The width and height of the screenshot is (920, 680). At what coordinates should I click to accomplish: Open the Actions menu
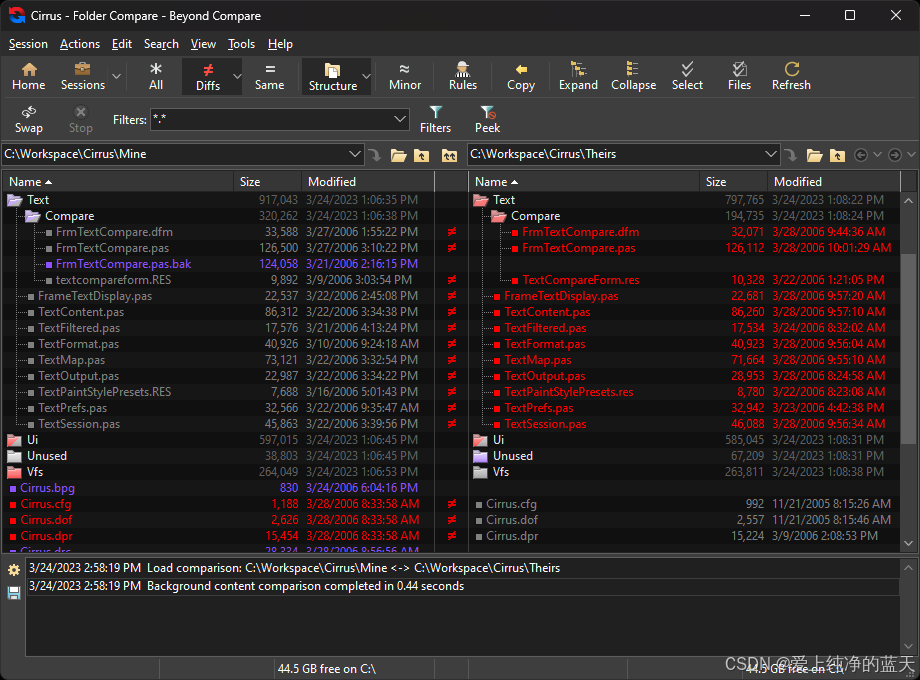(x=80, y=44)
